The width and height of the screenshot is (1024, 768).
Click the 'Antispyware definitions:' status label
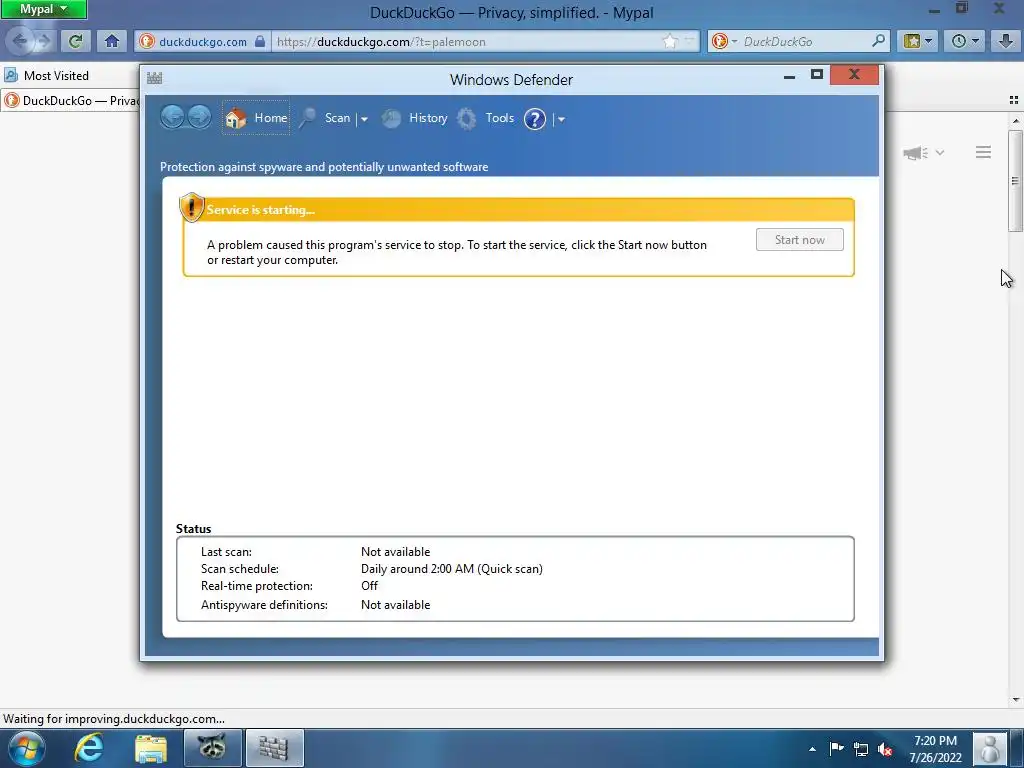[264, 605]
